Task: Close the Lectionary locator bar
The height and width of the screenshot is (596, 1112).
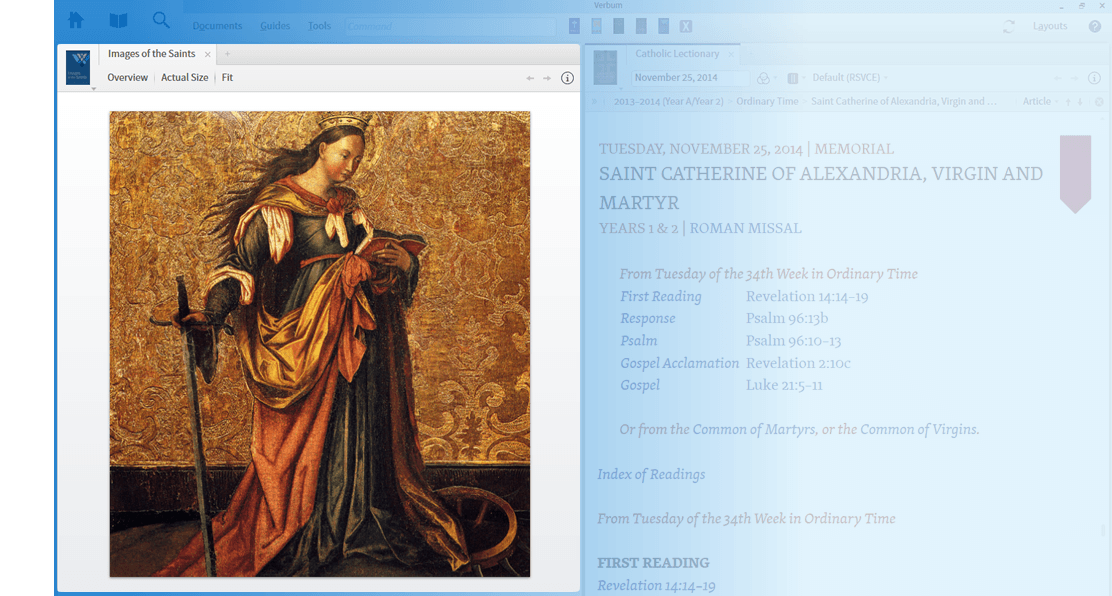Action: (x=1099, y=101)
